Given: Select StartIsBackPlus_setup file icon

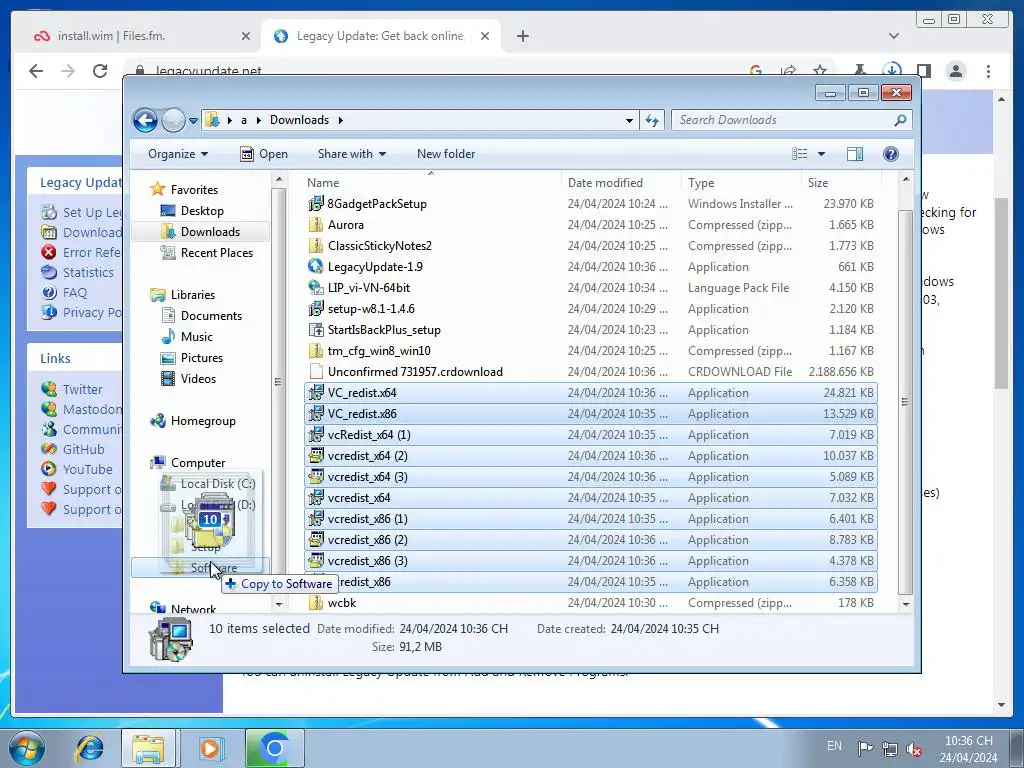Looking at the screenshot, I should point(316,330).
